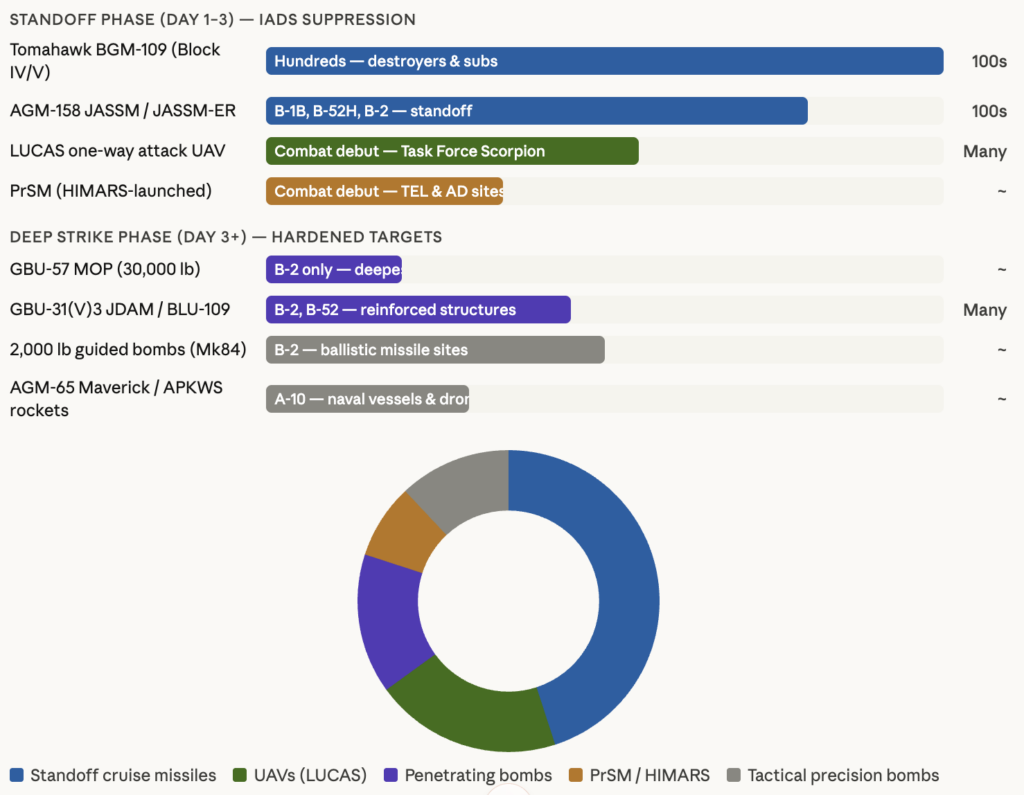Select the A-10 'naval vessels' gray bar
The height and width of the screenshot is (795, 1024).
pyautogui.click(x=367, y=399)
